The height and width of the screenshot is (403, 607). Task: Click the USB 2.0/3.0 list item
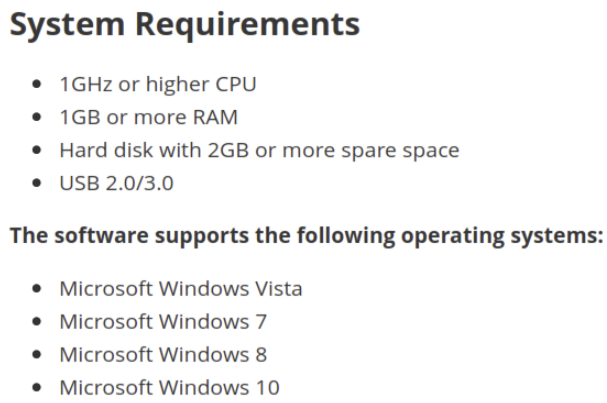(x=117, y=183)
